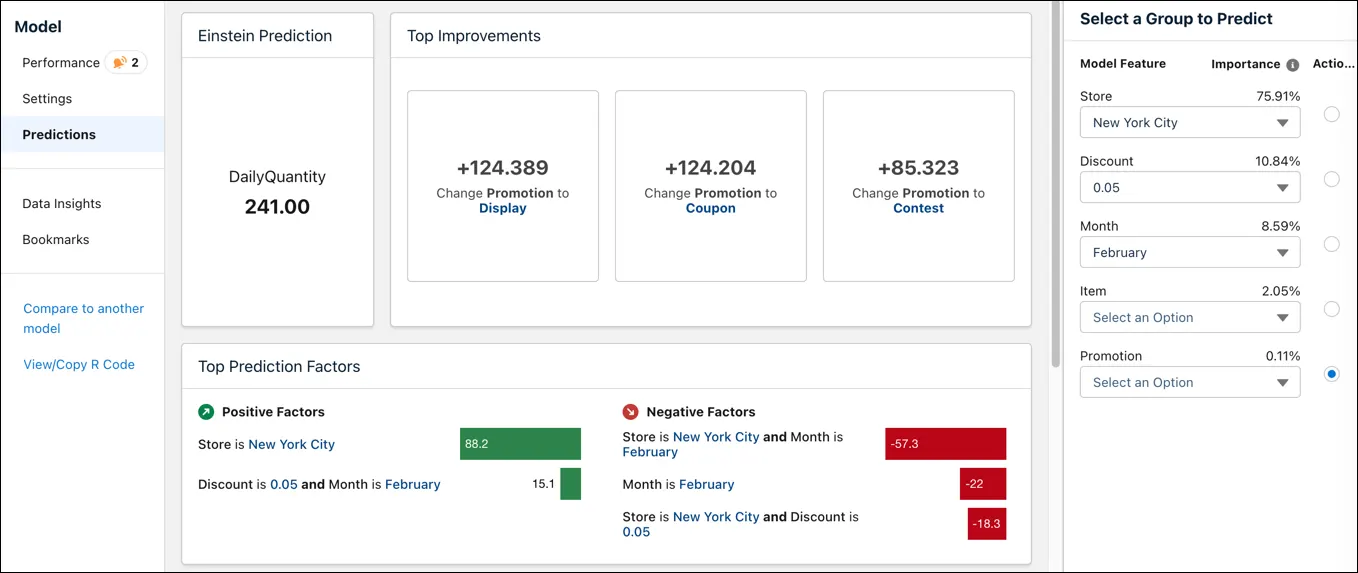Click the Performance warnings badge icon
1358x573 pixels.
119,63
